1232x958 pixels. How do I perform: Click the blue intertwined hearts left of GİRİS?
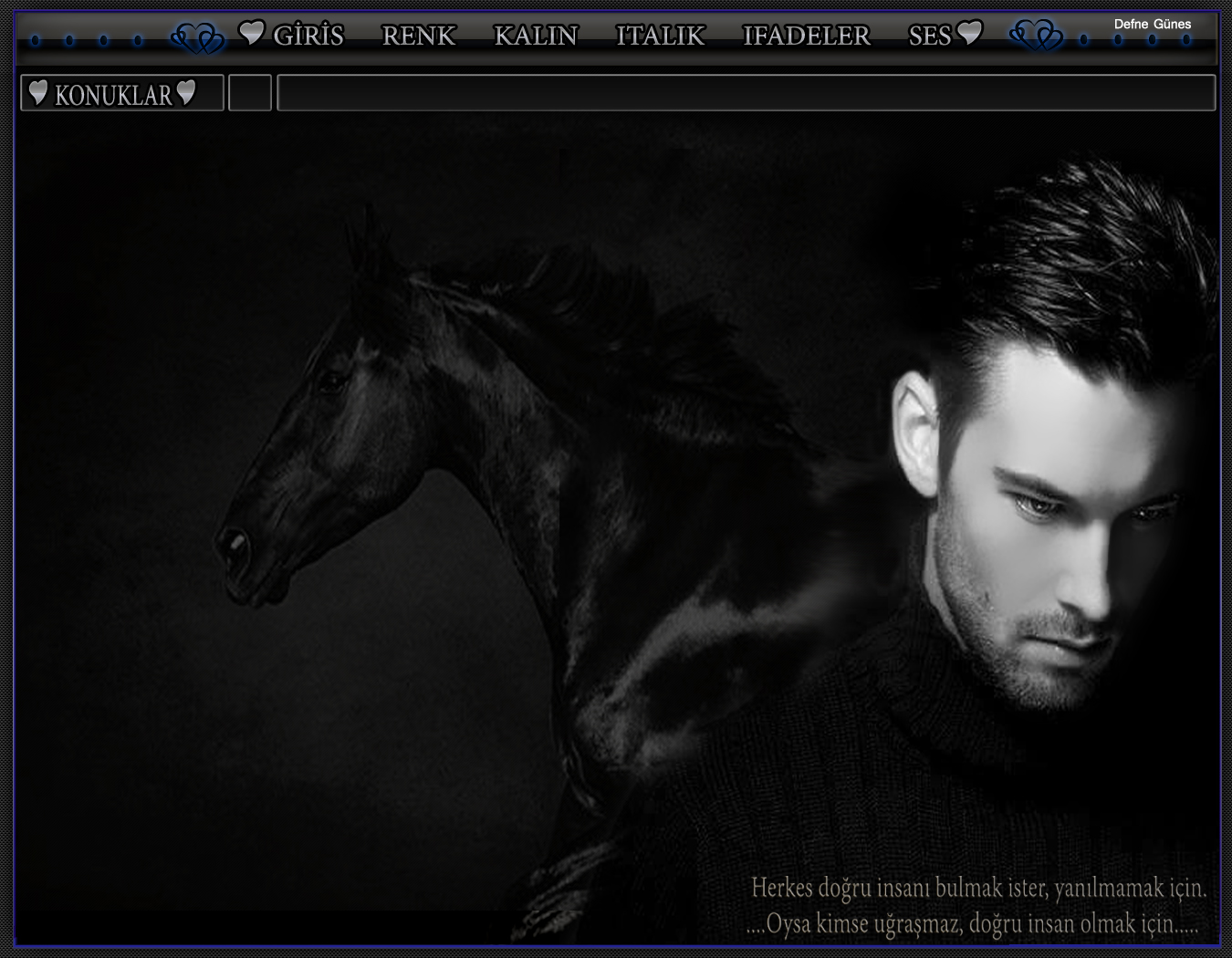(198, 37)
